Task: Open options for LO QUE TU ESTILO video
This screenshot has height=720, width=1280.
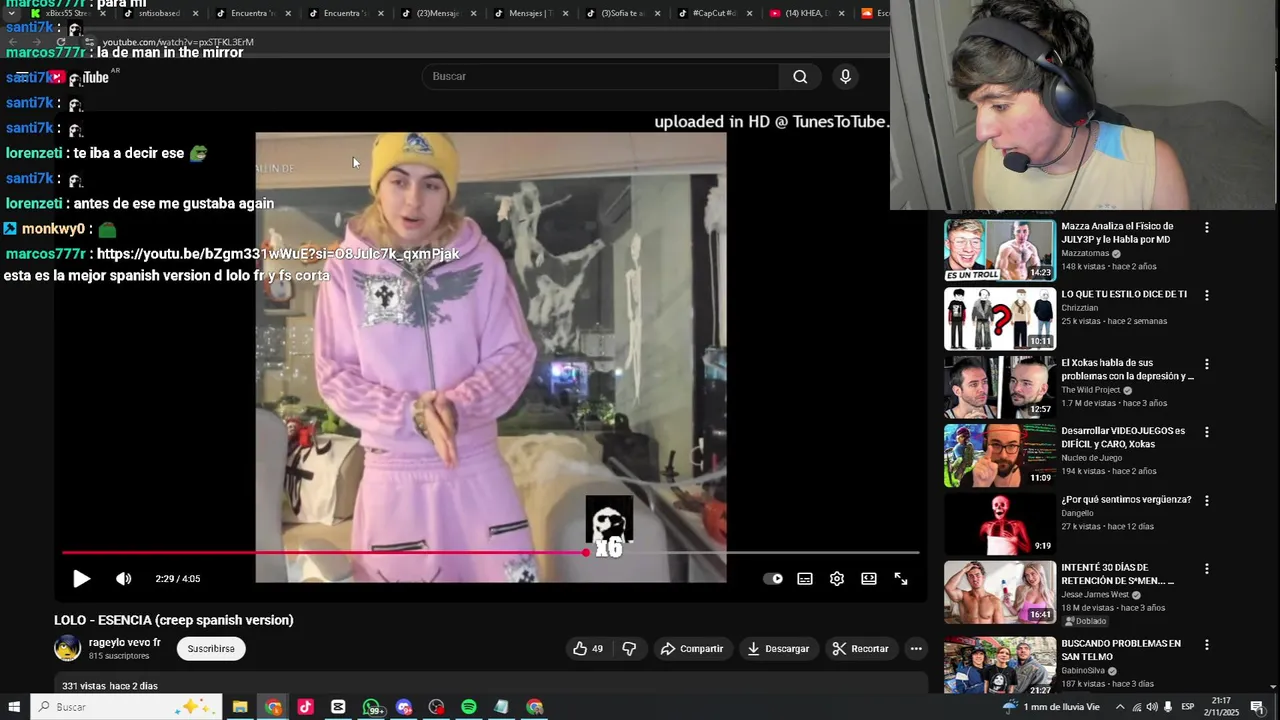Action: tap(1207, 296)
